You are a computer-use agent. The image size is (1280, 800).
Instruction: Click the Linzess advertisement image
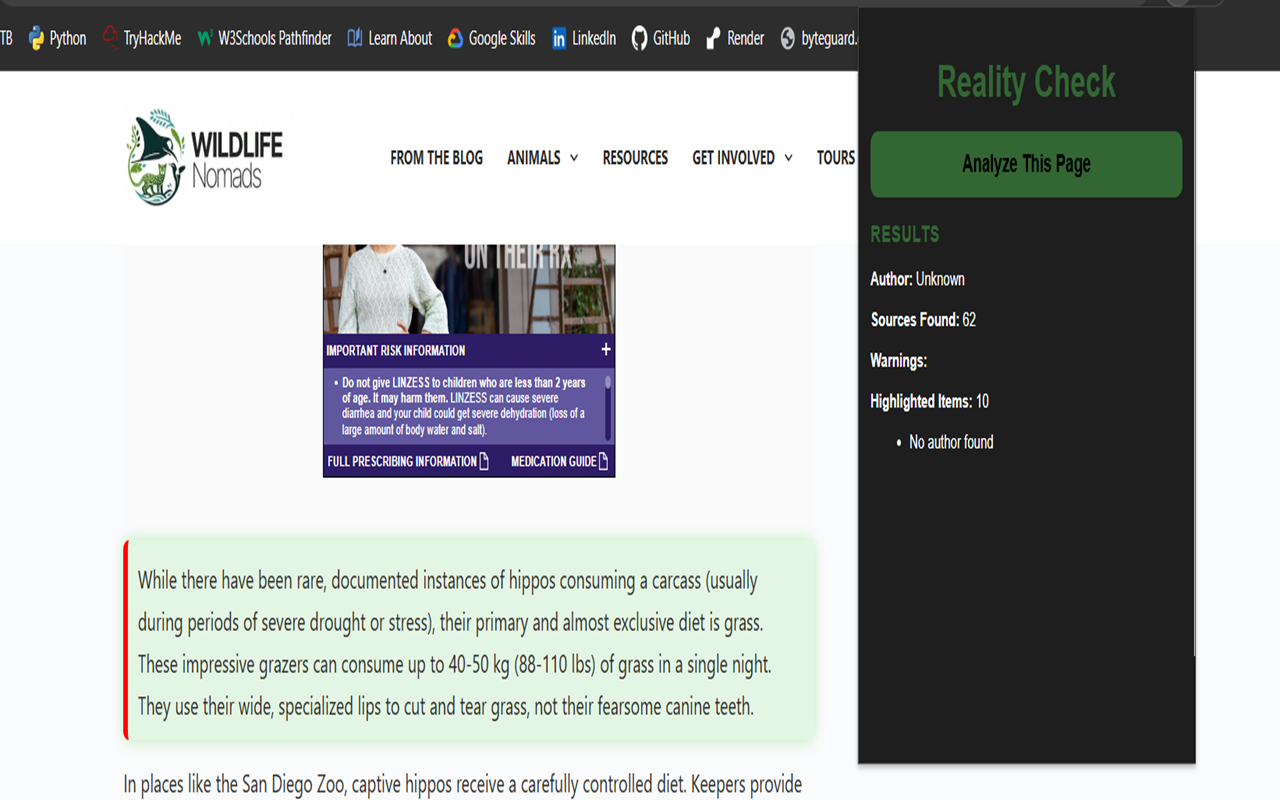click(x=469, y=289)
